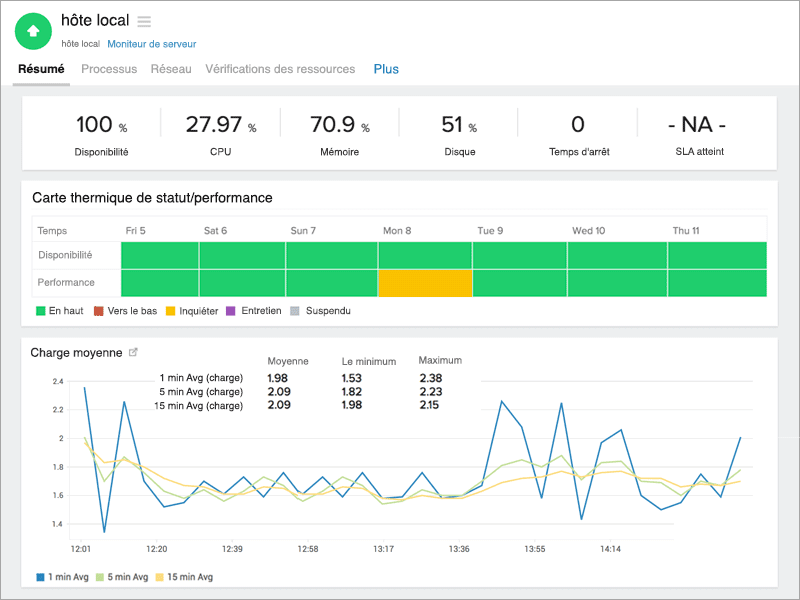Image resolution: width=800 pixels, height=600 pixels.
Task: Click the green up-status arrow icon
Action: (x=33, y=31)
